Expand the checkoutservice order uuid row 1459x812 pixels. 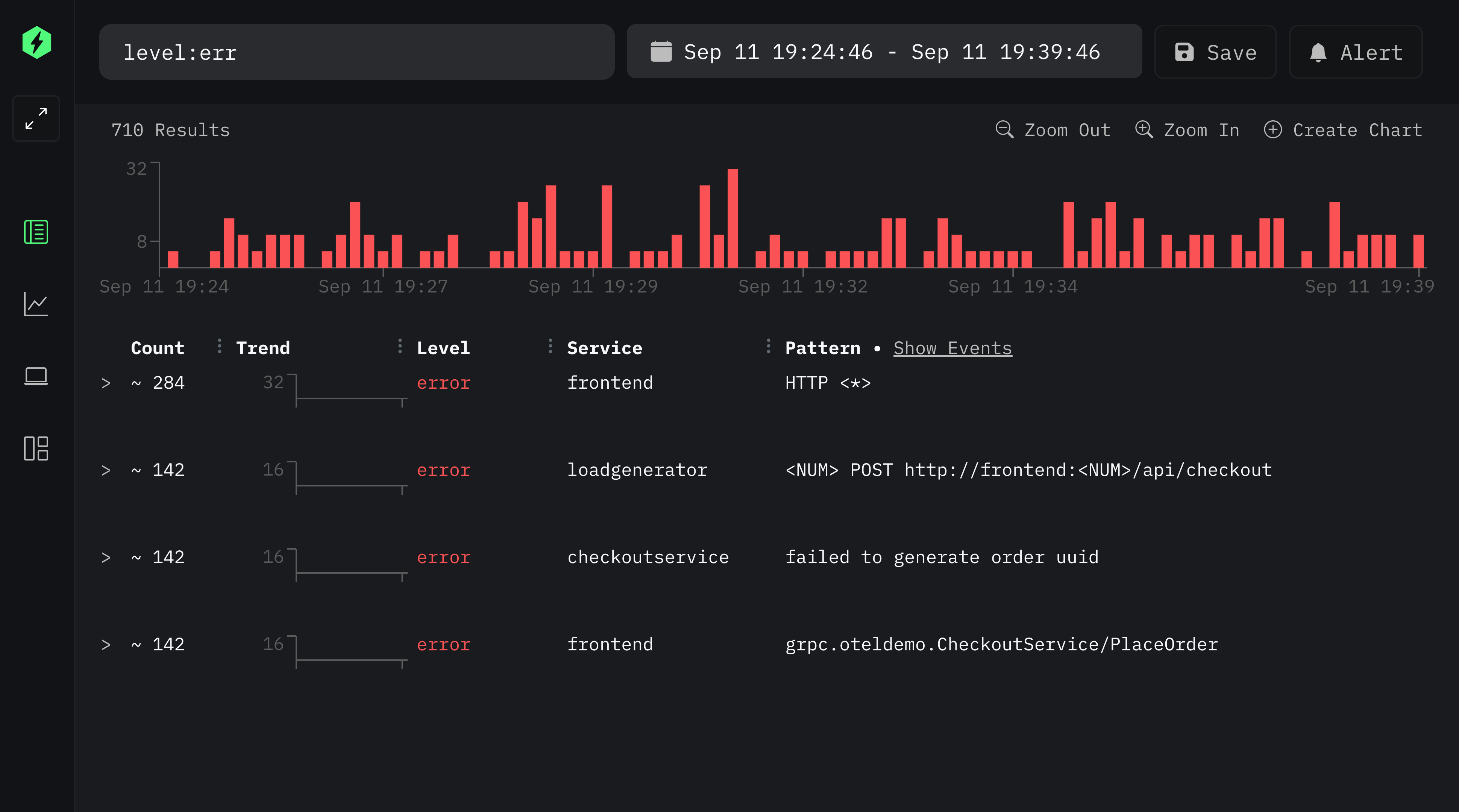tap(106, 558)
